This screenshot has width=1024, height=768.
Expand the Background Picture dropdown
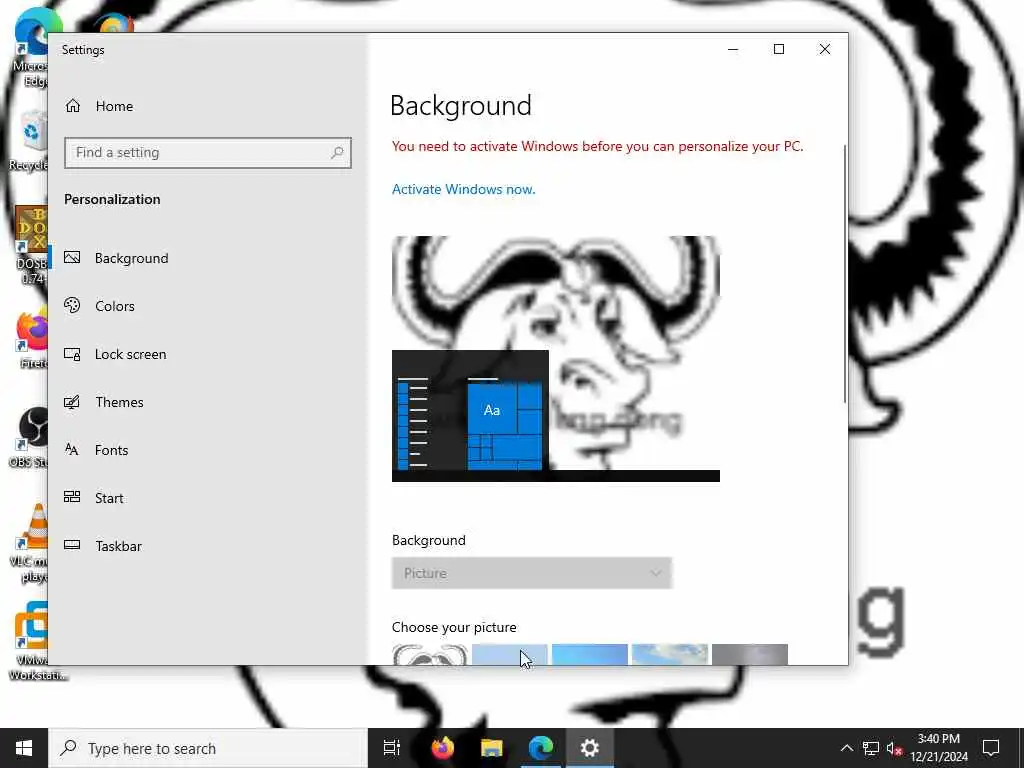(x=532, y=573)
